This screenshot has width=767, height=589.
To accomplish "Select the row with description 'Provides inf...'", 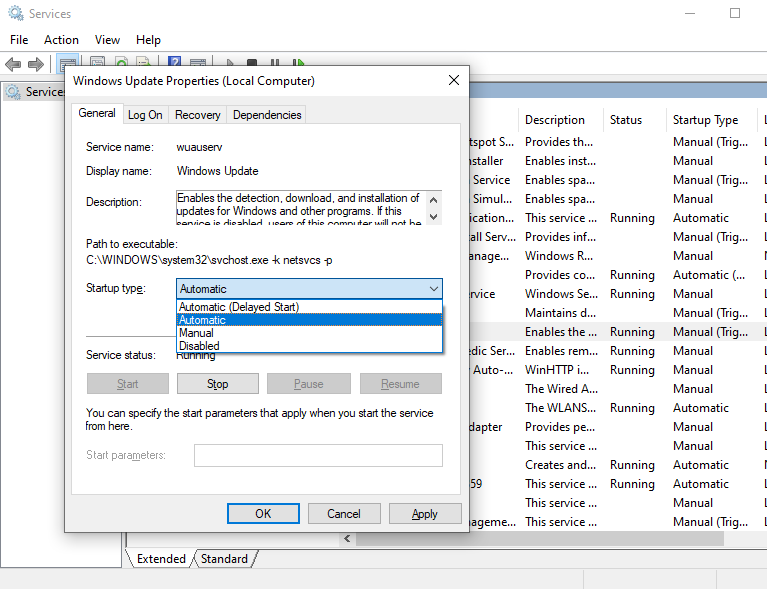I will pos(618,237).
